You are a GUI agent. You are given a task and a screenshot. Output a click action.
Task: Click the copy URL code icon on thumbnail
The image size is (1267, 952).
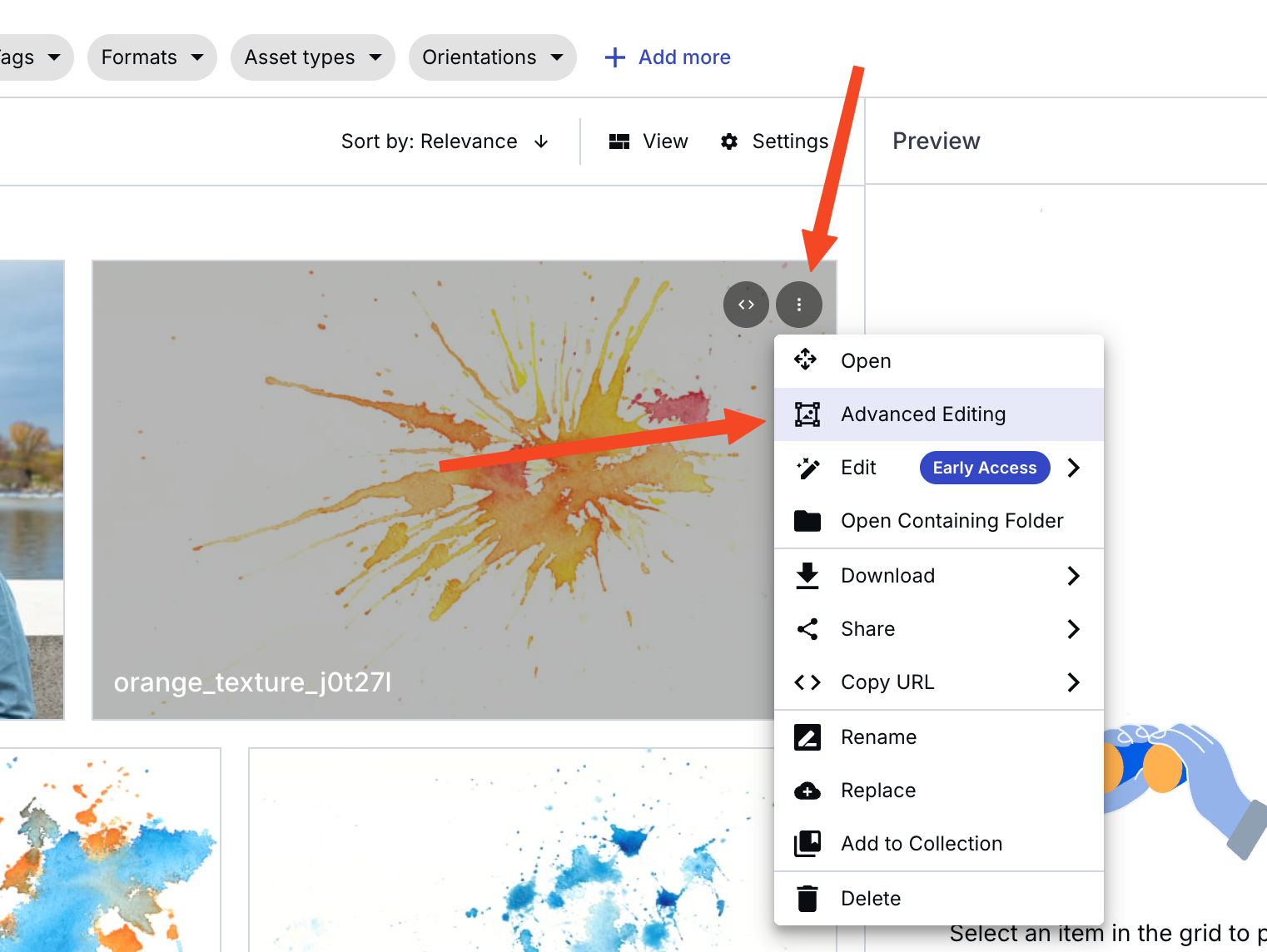tap(746, 305)
